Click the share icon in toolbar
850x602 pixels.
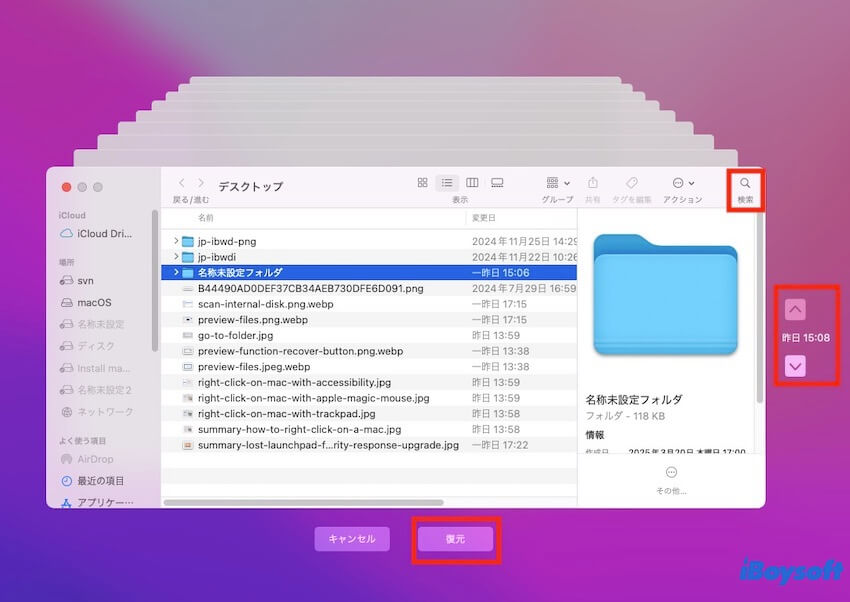[593, 183]
